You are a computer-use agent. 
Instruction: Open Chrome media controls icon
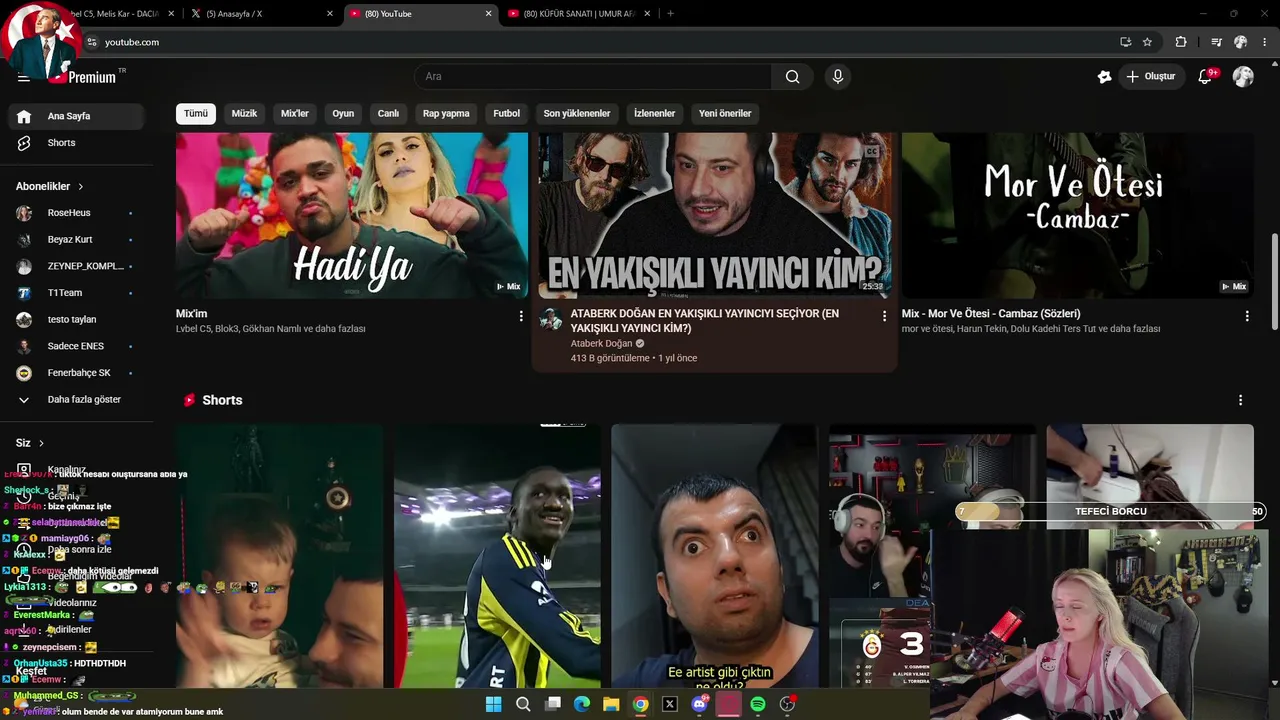(1216, 42)
